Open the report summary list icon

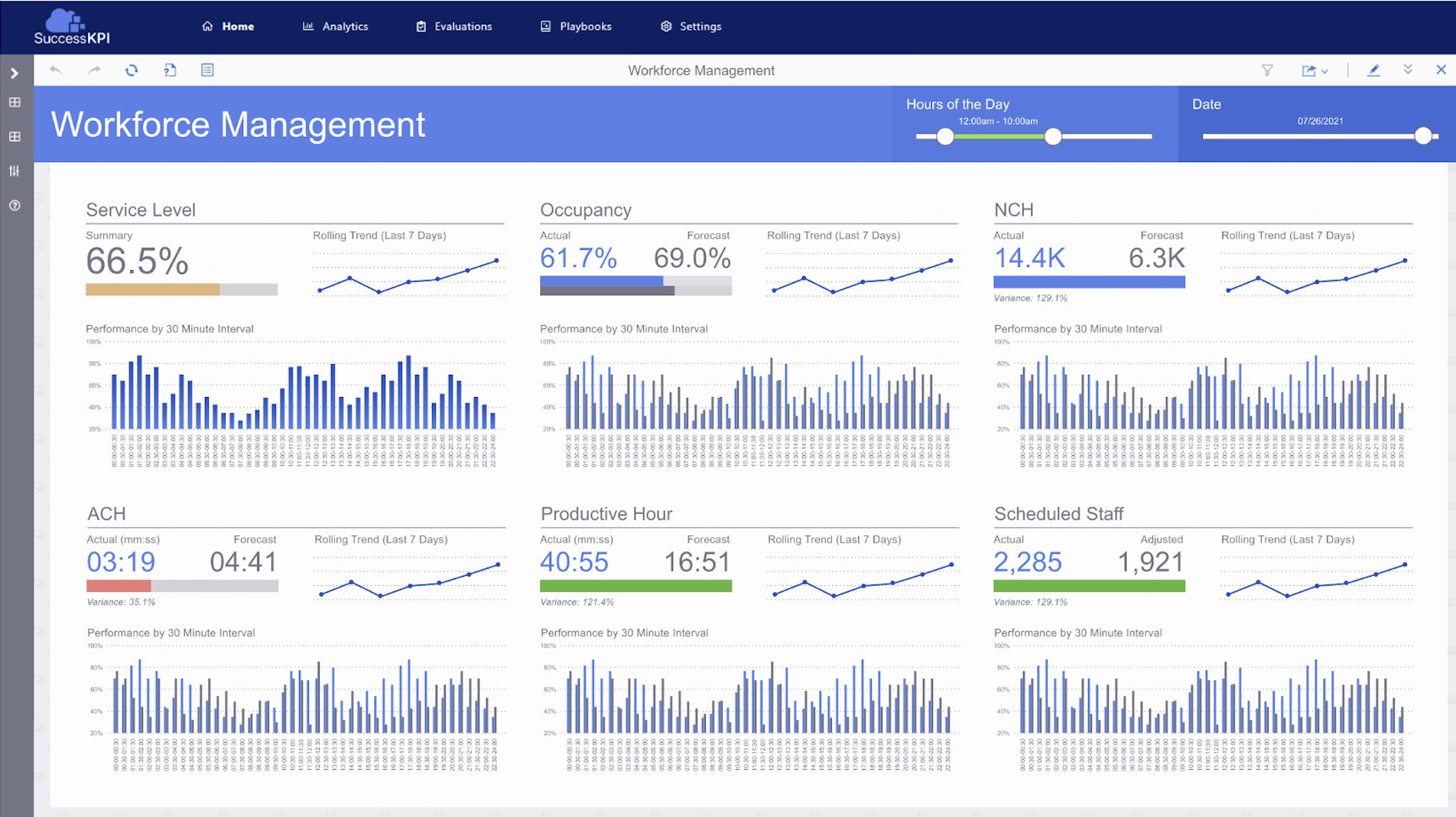206,70
